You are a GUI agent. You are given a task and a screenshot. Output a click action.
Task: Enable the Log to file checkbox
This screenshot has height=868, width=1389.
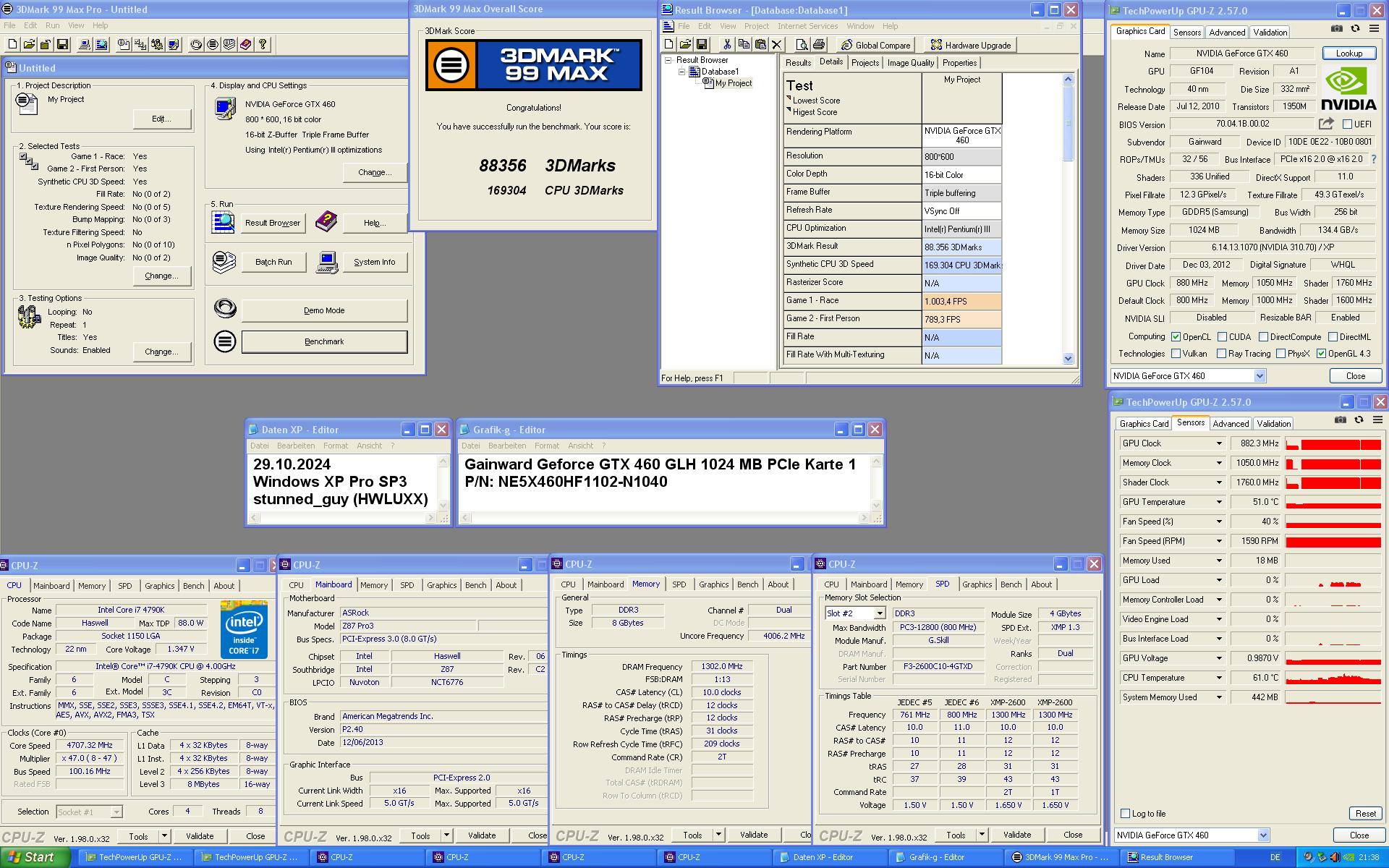[1125, 813]
